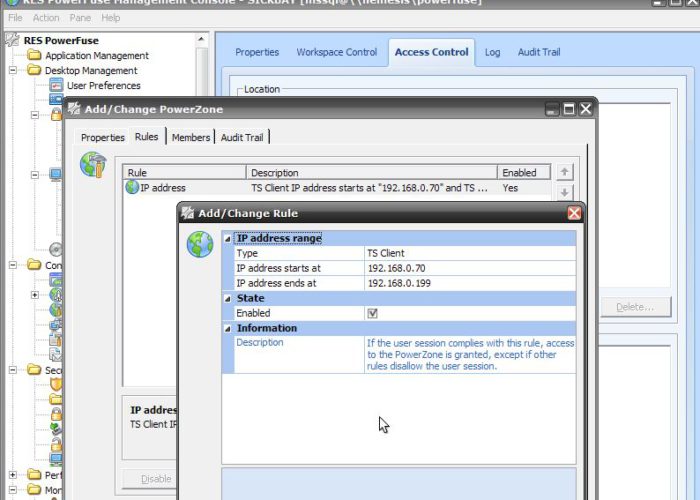Select Desktop Management tree node
This screenshot has height=500, width=700.
coord(91,71)
